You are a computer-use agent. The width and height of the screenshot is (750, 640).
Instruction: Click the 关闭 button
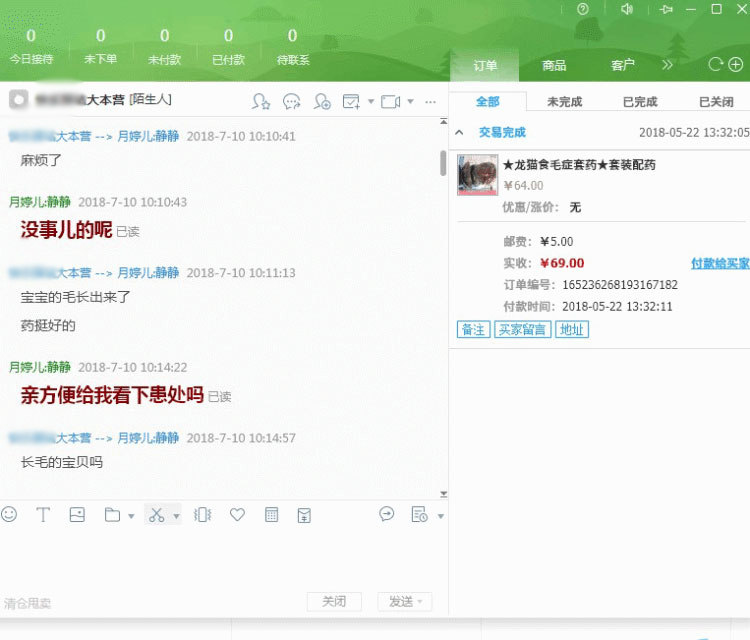coord(334,601)
